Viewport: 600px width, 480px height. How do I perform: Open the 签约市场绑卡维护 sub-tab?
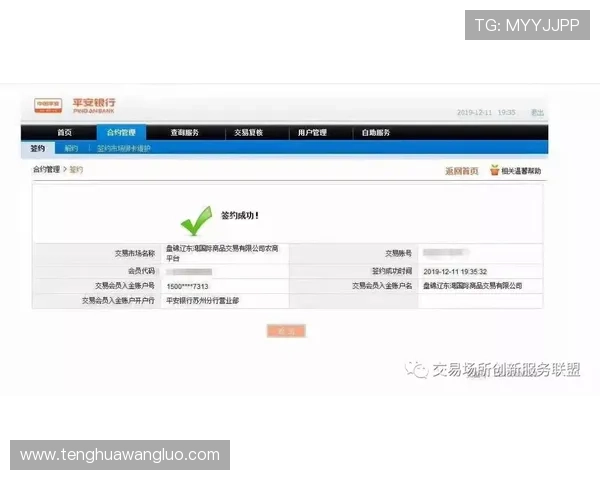click(x=124, y=149)
